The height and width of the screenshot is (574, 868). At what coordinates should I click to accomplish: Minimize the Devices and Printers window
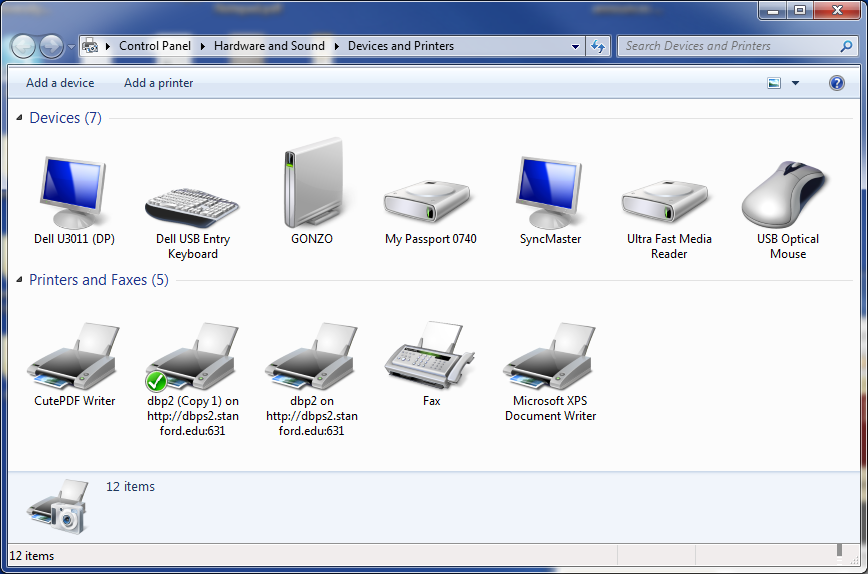773,10
